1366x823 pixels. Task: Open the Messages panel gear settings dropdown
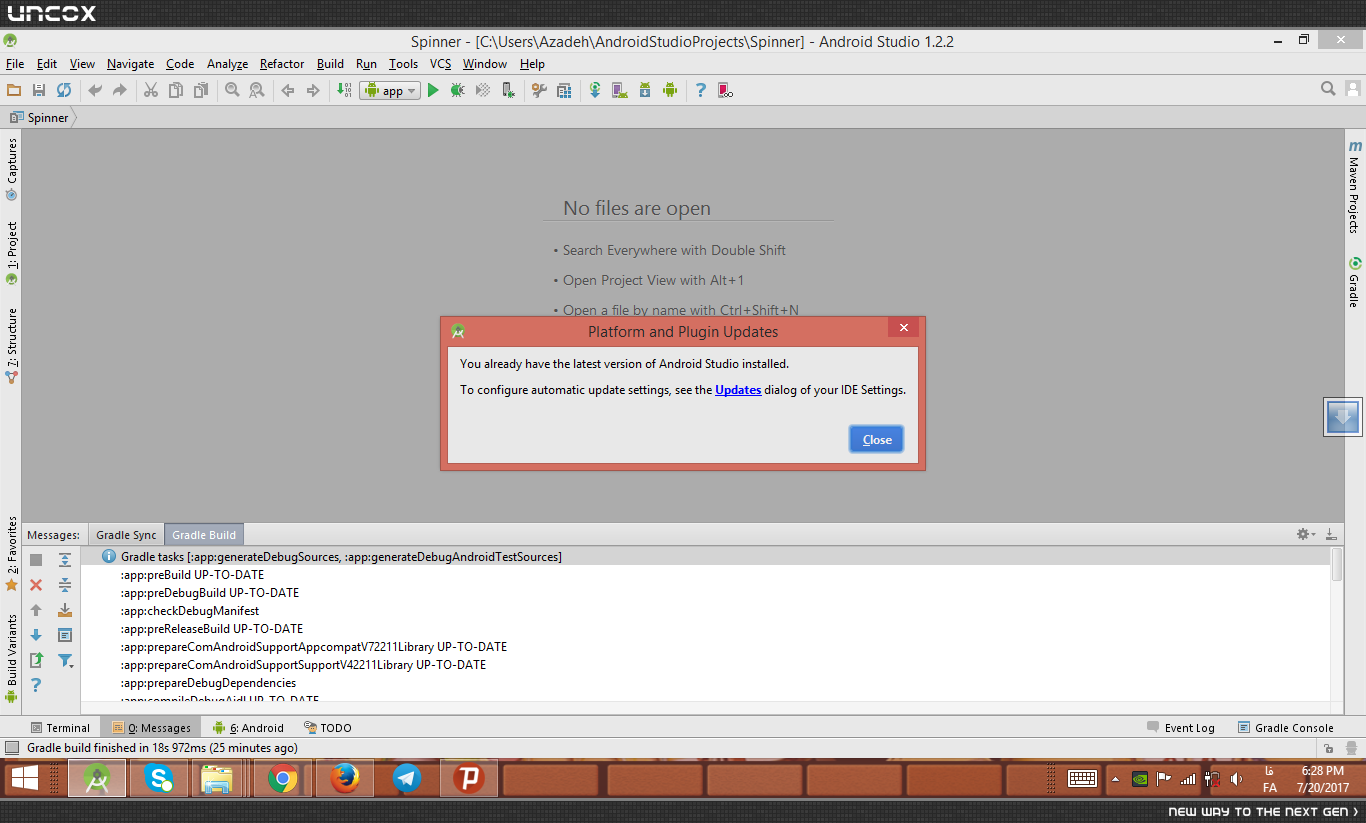pyautogui.click(x=1305, y=534)
